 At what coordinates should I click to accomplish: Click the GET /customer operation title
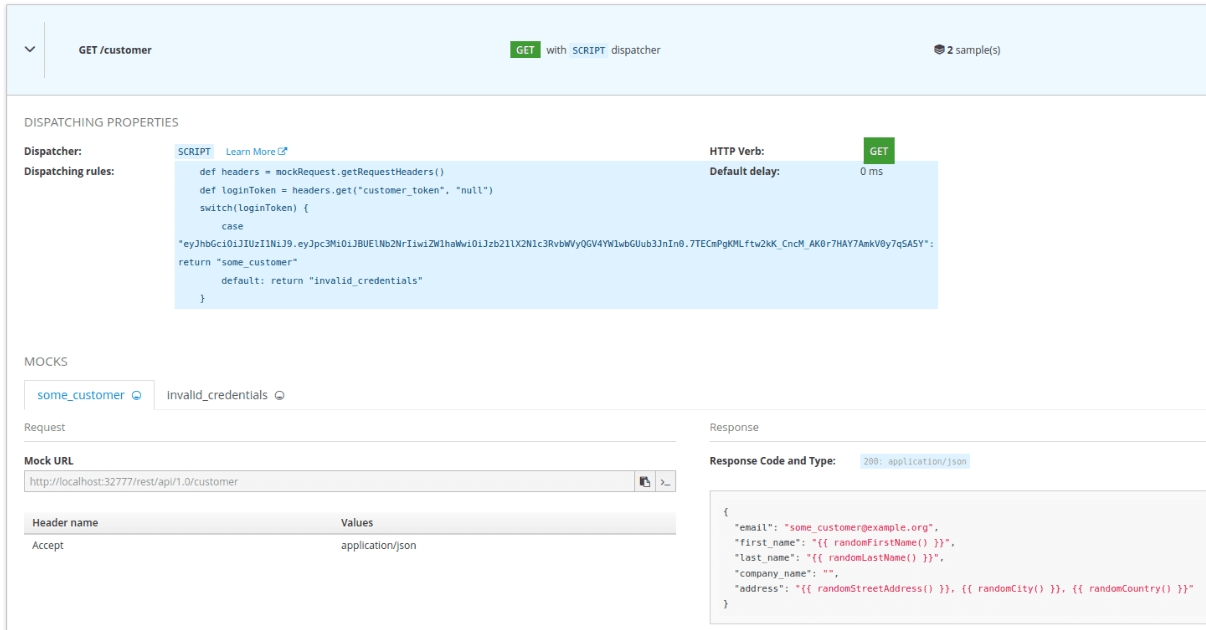click(x=115, y=50)
